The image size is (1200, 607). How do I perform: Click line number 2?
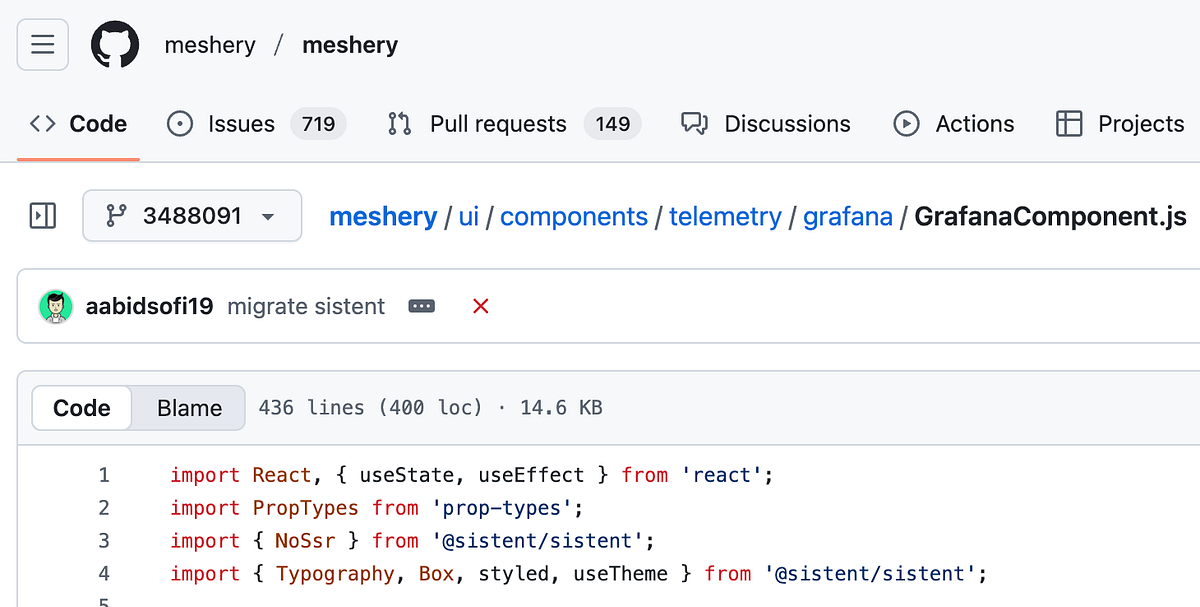tap(104, 508)
